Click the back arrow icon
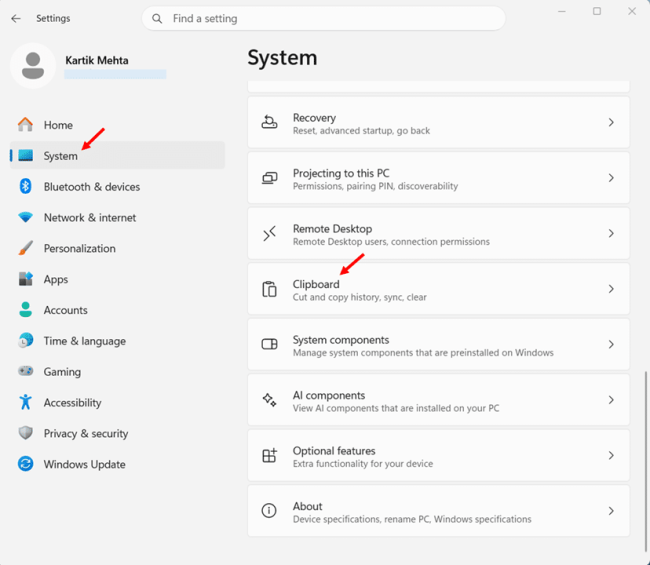The width and height of the screenshot is (650, 565). [16, 18]
